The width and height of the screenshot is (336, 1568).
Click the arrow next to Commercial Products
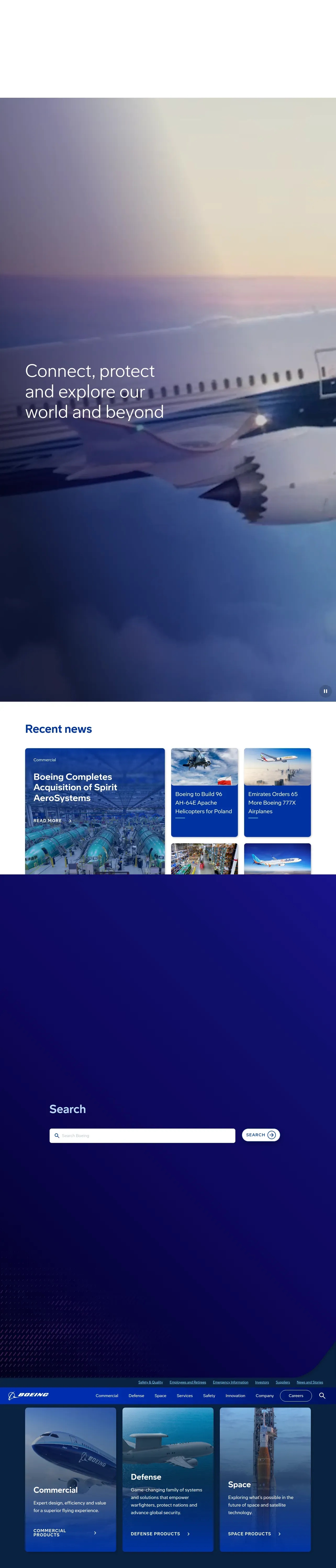coord(95,1533)
